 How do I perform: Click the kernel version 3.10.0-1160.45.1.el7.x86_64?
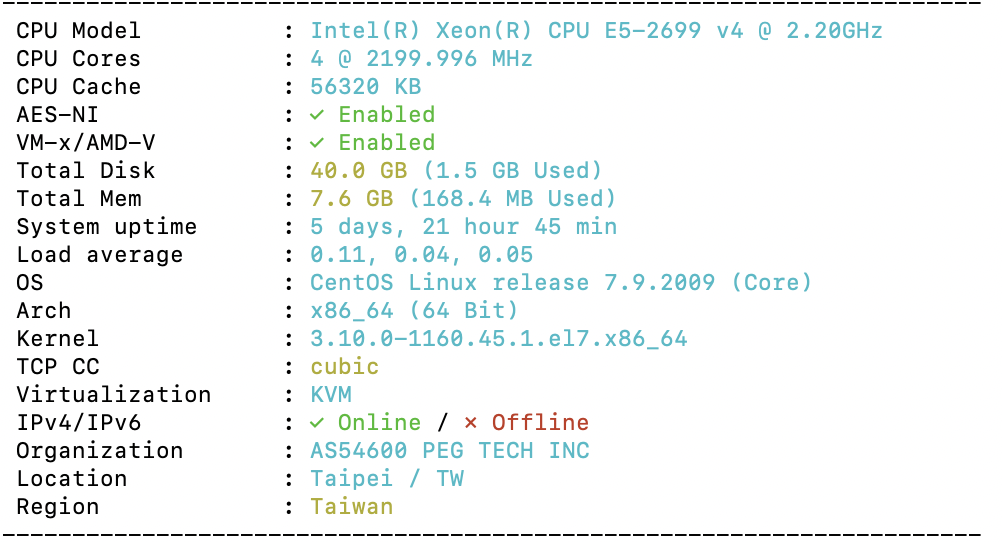[498, 339]
